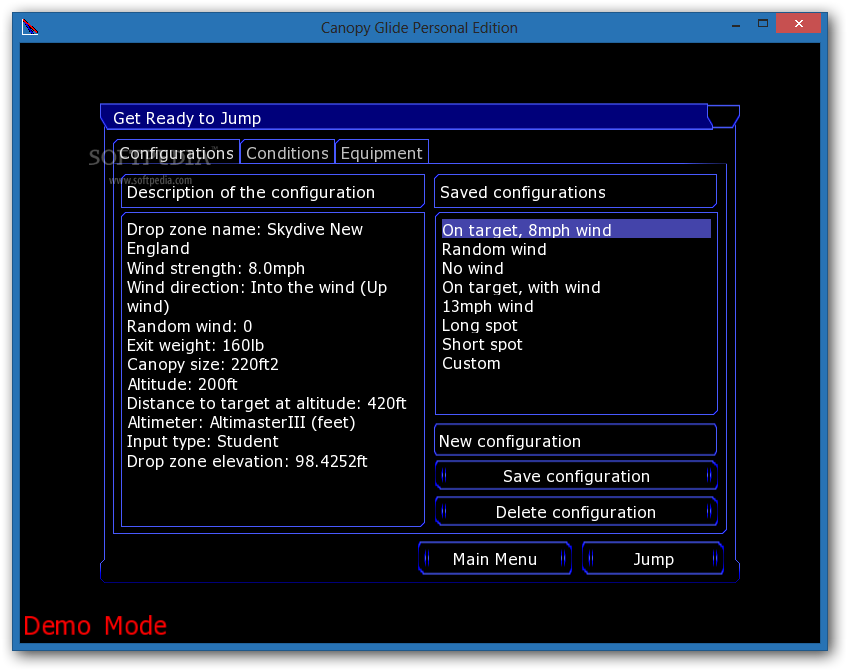Click the 'Description of the configuration' header
The height and width of the screenshot is (671, 848).
tap(273, 191)
